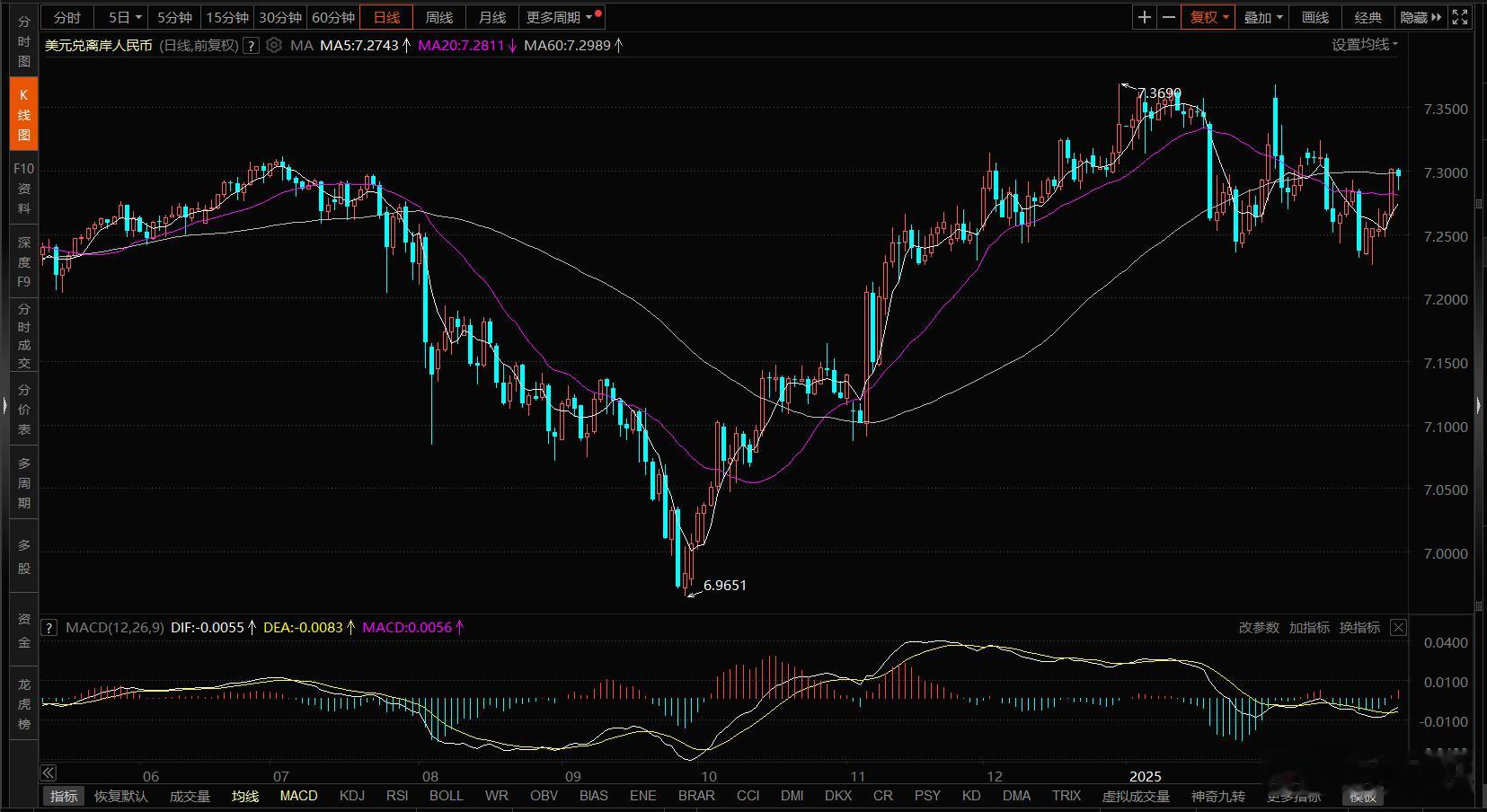Viewport: 1487px width, 812px height.
Task: Collapse timeline with double left arrow icon
Action: 49,773
